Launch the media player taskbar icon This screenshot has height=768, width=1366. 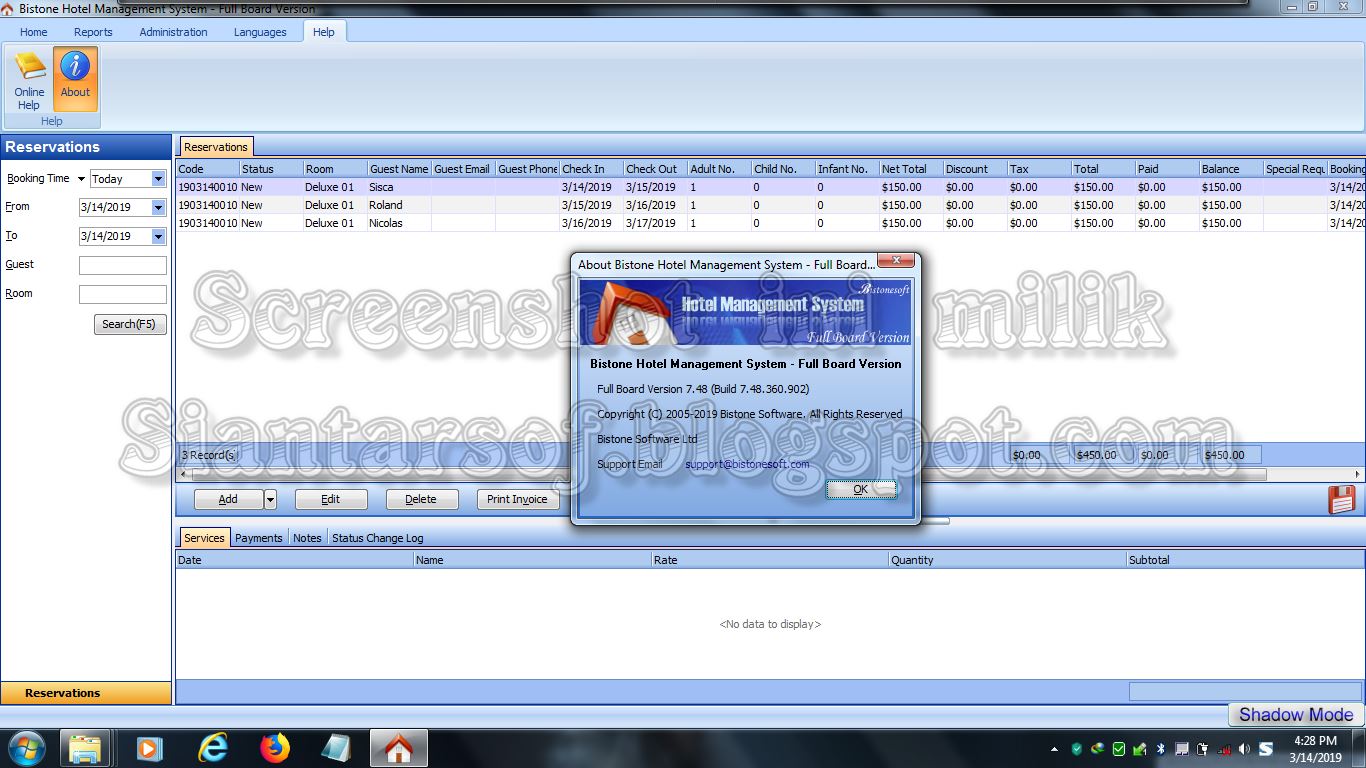point(149,748)
